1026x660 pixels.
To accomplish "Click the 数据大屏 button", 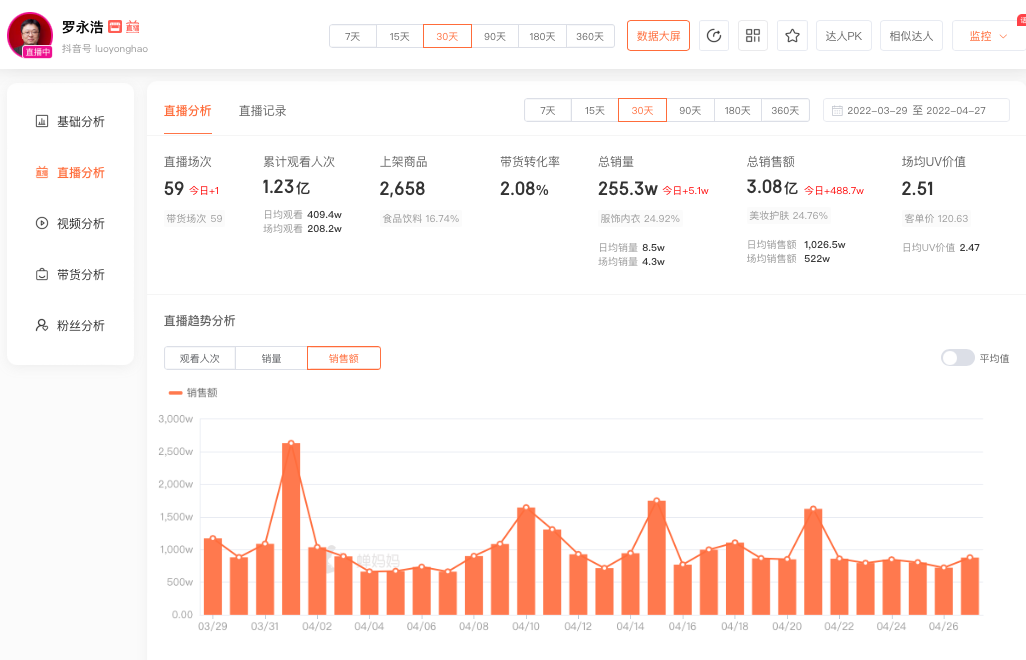I will pos(658,36).
